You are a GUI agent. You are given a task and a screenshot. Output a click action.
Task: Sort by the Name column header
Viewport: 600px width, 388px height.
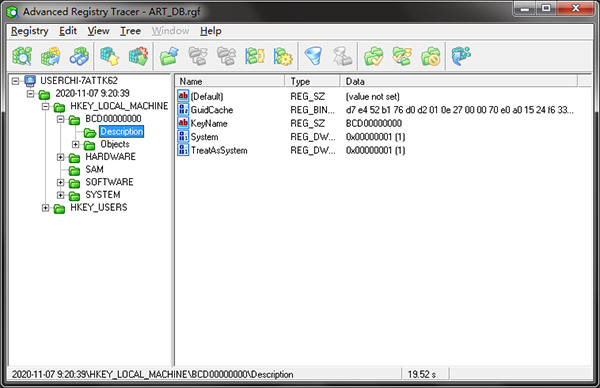[230, 81]
